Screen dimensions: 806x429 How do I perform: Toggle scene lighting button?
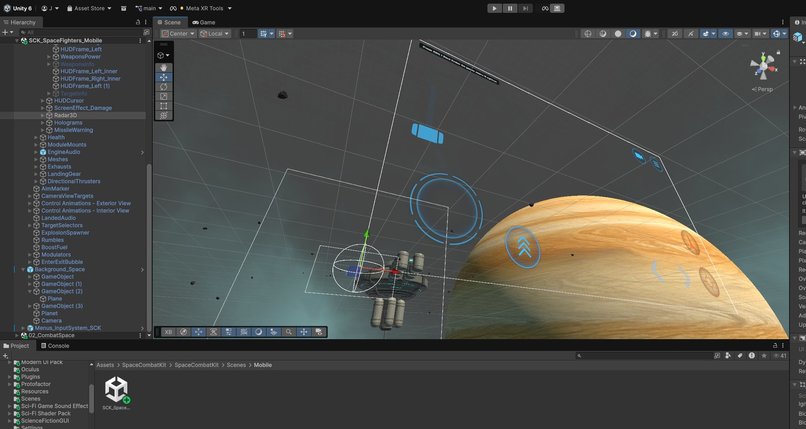pos(691,33)
